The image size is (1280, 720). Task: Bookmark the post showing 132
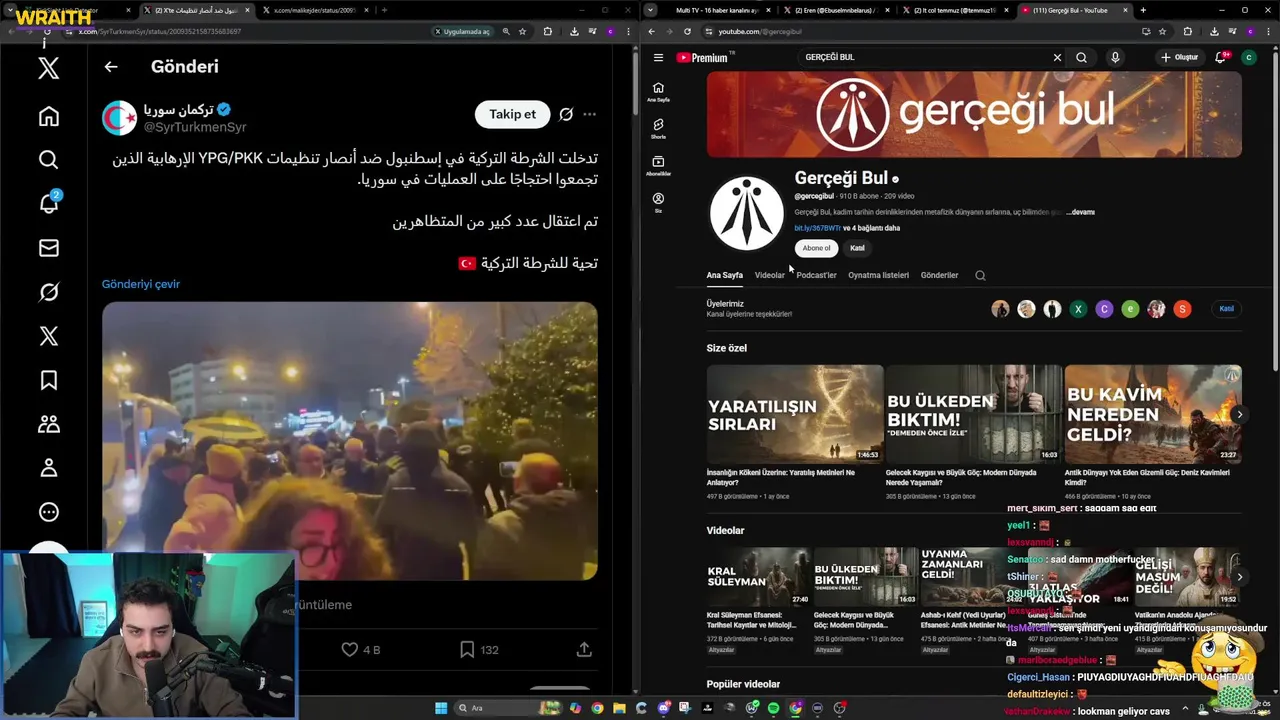click(478, 649)
